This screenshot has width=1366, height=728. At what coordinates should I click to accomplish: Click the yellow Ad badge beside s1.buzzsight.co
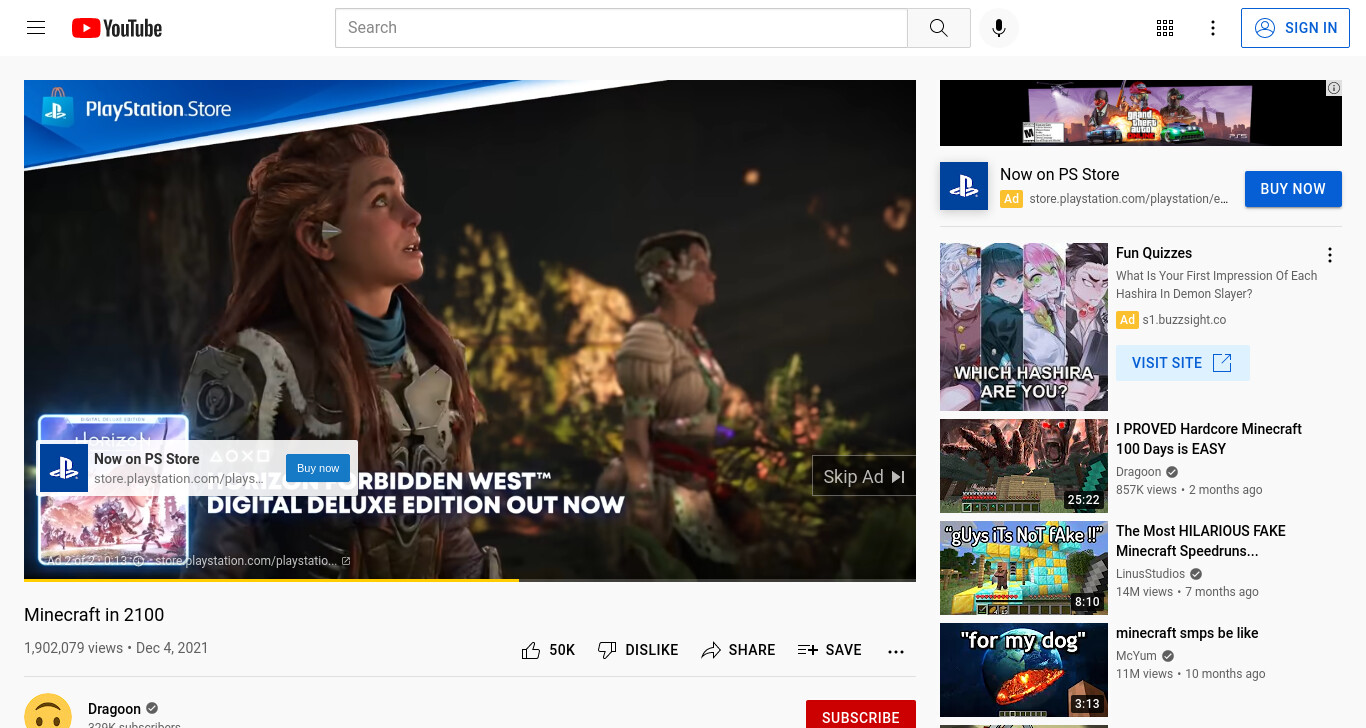pyautogui.click(x=1127, y=320)
